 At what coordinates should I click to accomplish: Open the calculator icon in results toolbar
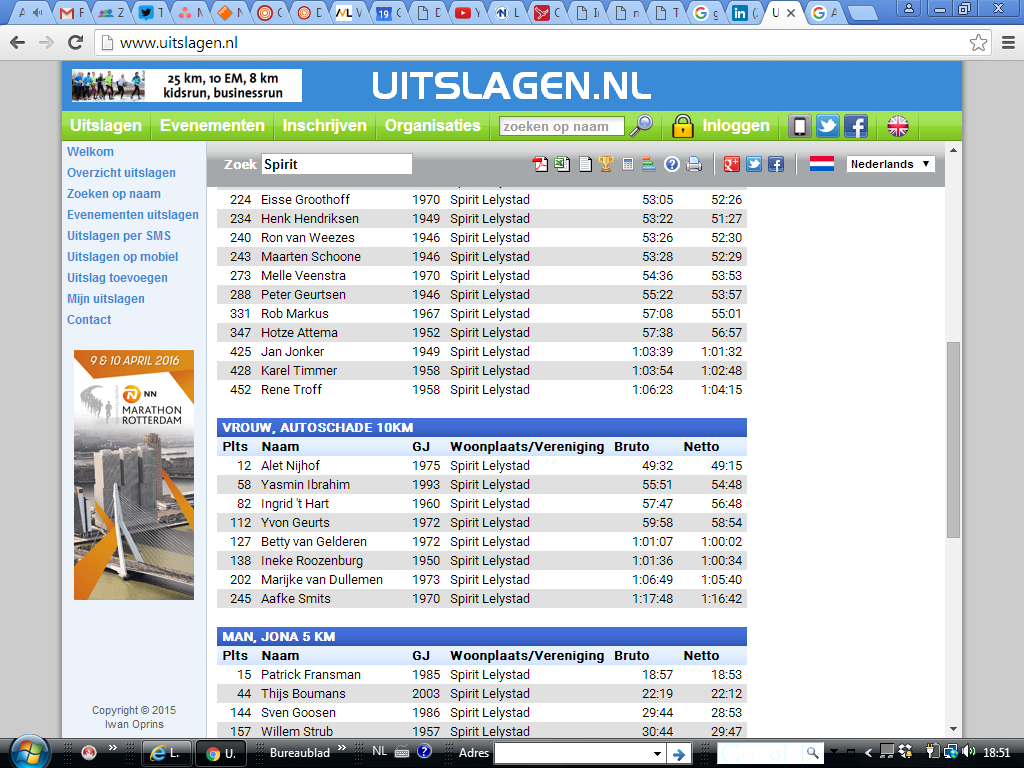(x=628, y=165)
